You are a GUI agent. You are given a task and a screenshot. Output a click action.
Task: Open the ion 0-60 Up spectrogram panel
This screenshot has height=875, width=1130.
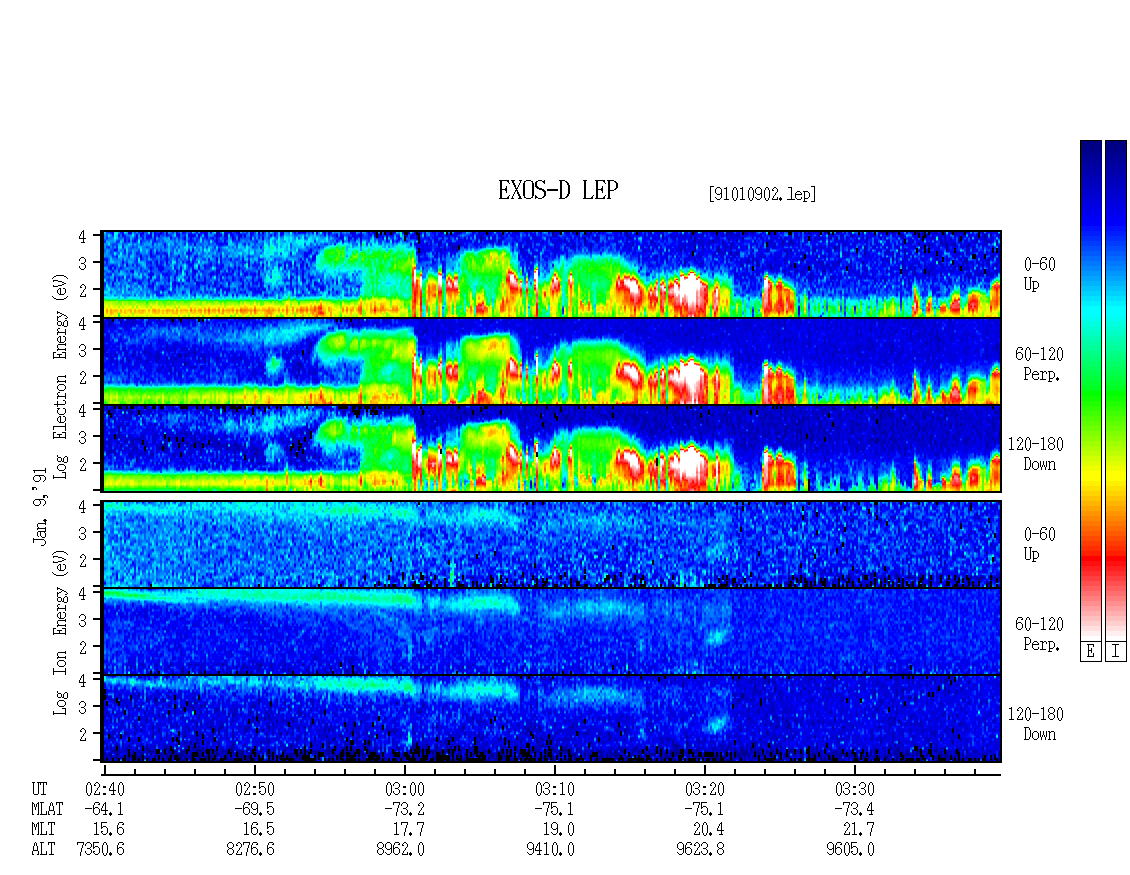pos(552,543)
